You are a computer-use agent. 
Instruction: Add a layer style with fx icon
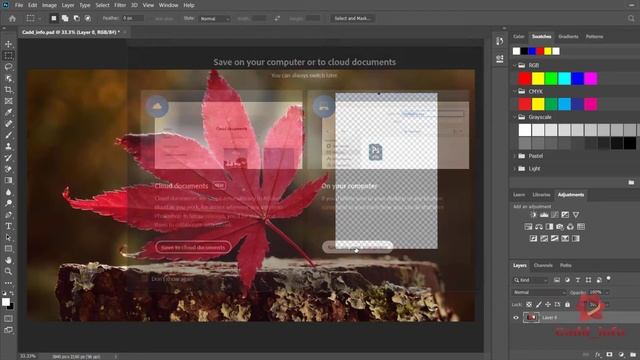pyautogui.click(x=598, y=355)
